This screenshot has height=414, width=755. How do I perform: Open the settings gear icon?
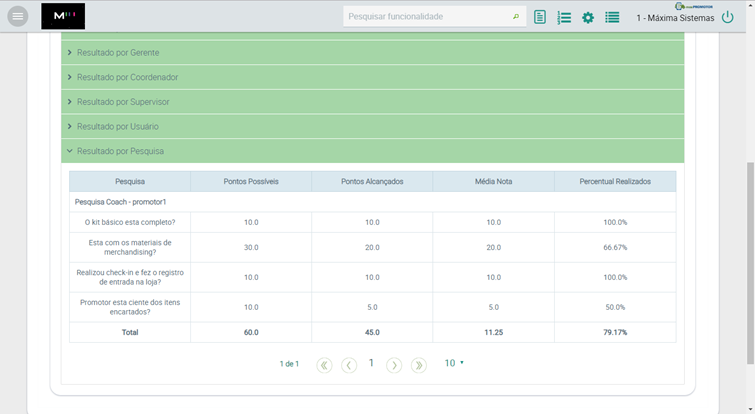click(x=588, y=17)
